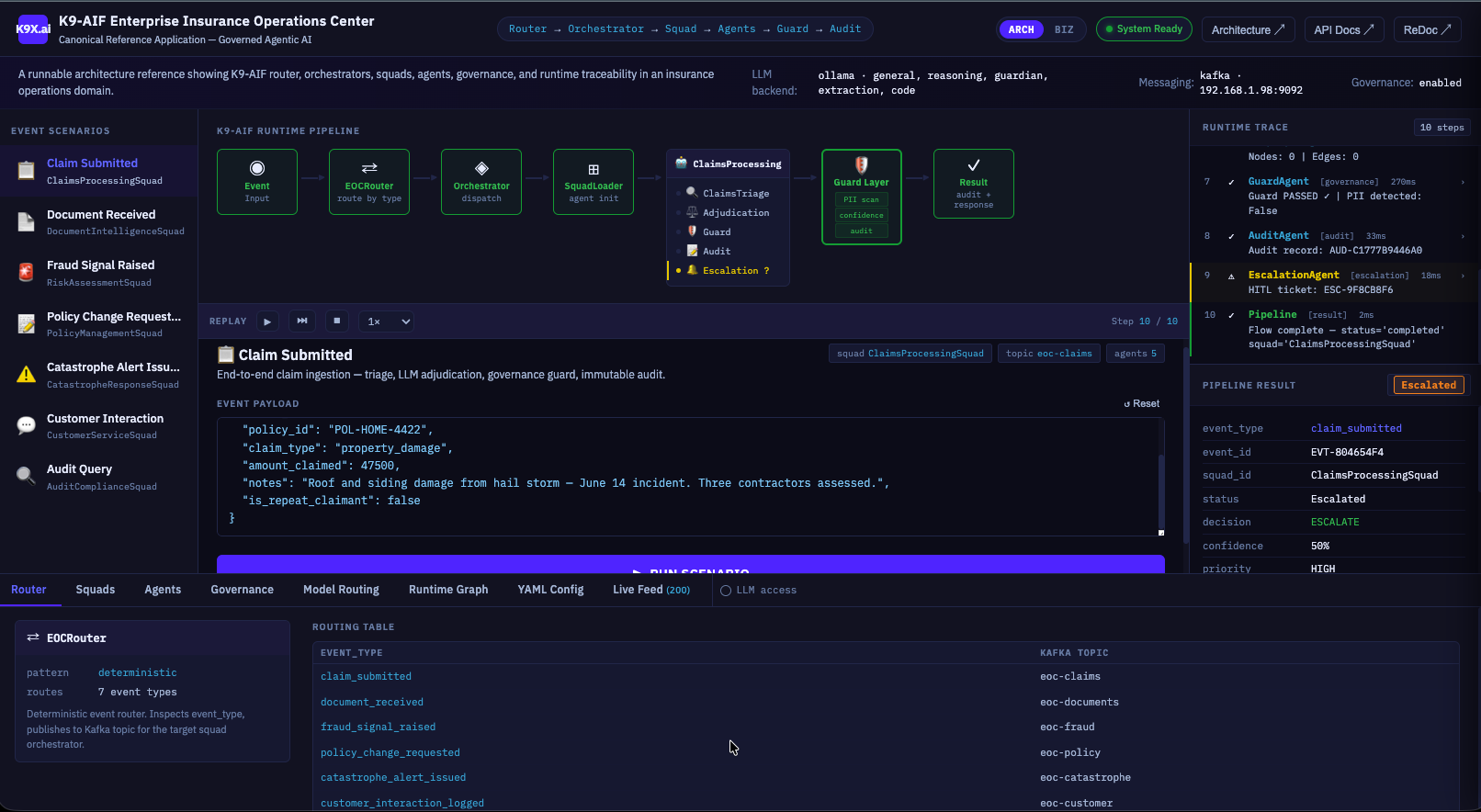Click the EOCRouter arrows icon in the router card
The width and height of the screenshot is (1481, 812).
pyautogui.click(x=33, y=637)
